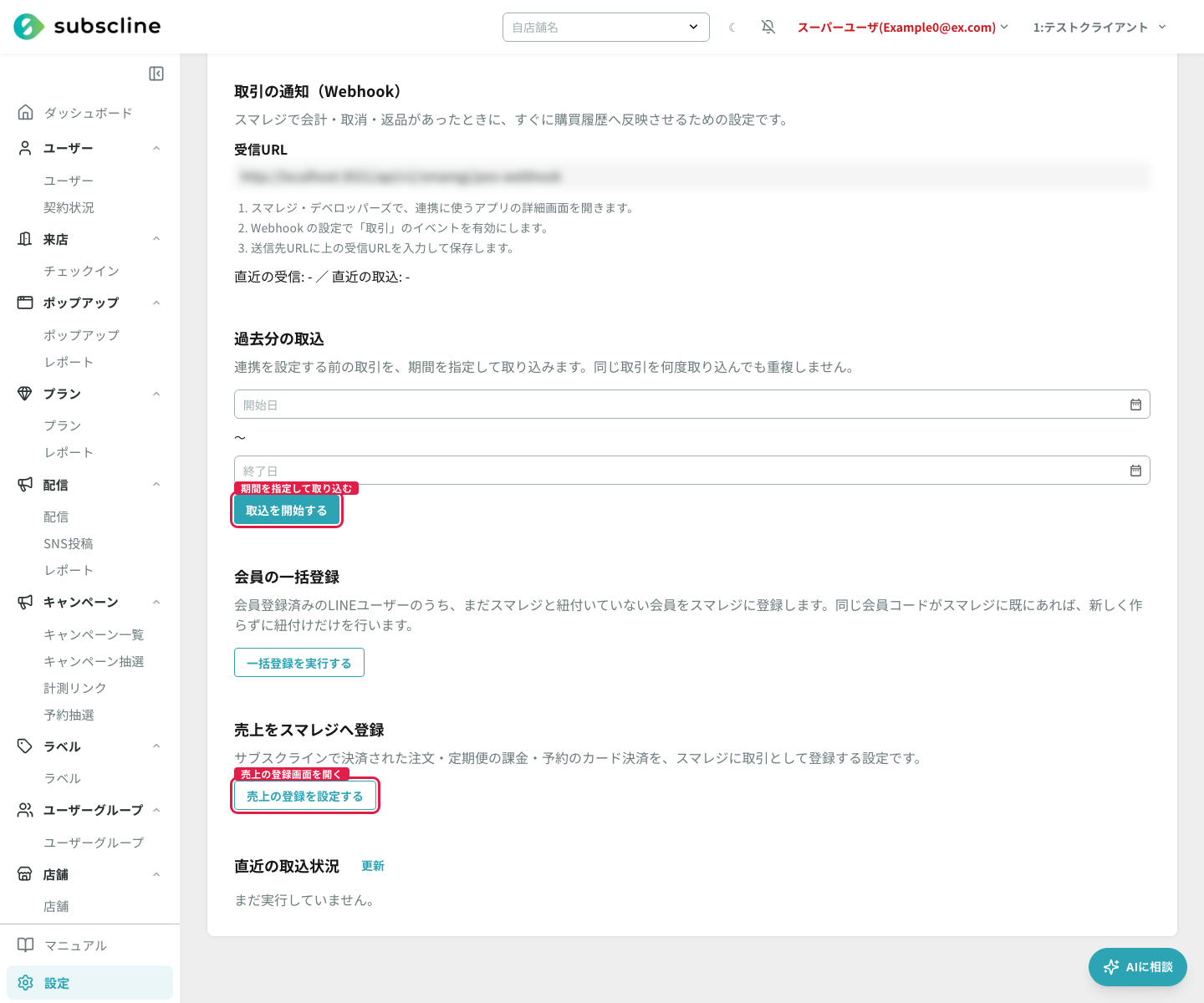This screenshot has width=1204, height=1003.
Task: Toggle dark mode moon icon
Action: 732,27
